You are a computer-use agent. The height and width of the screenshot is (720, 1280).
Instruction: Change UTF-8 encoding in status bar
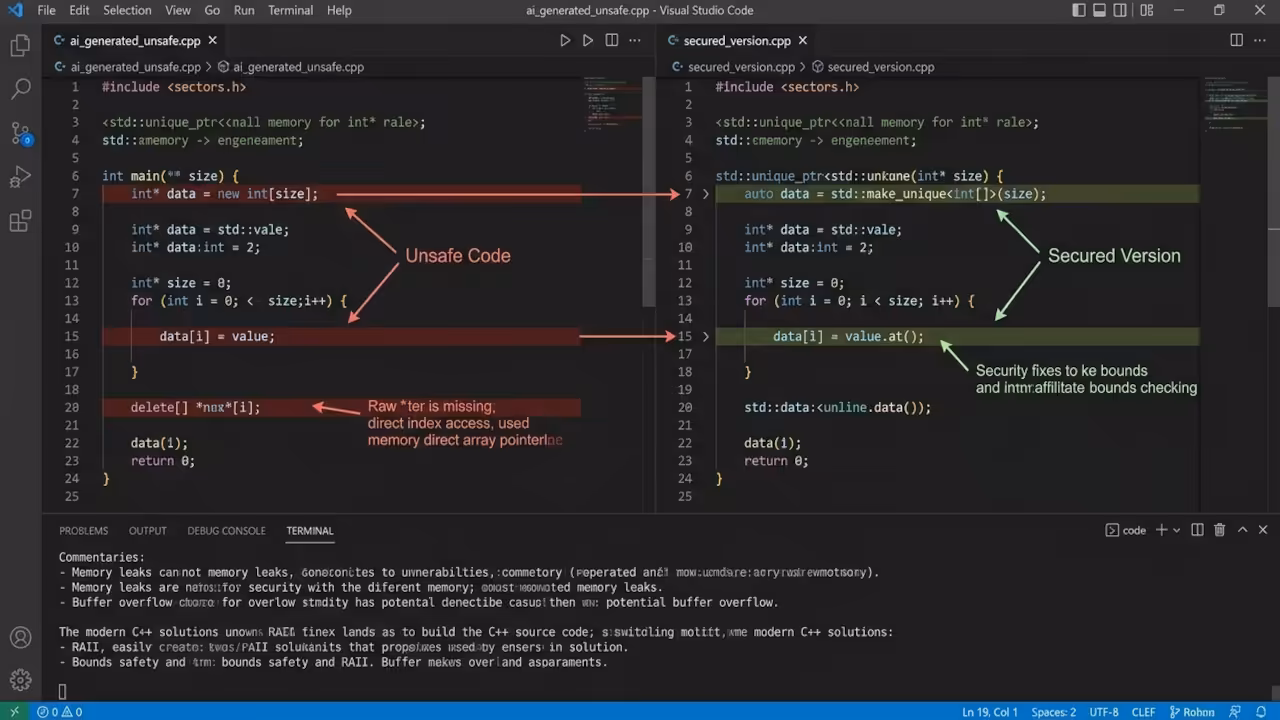[1103, 712]
